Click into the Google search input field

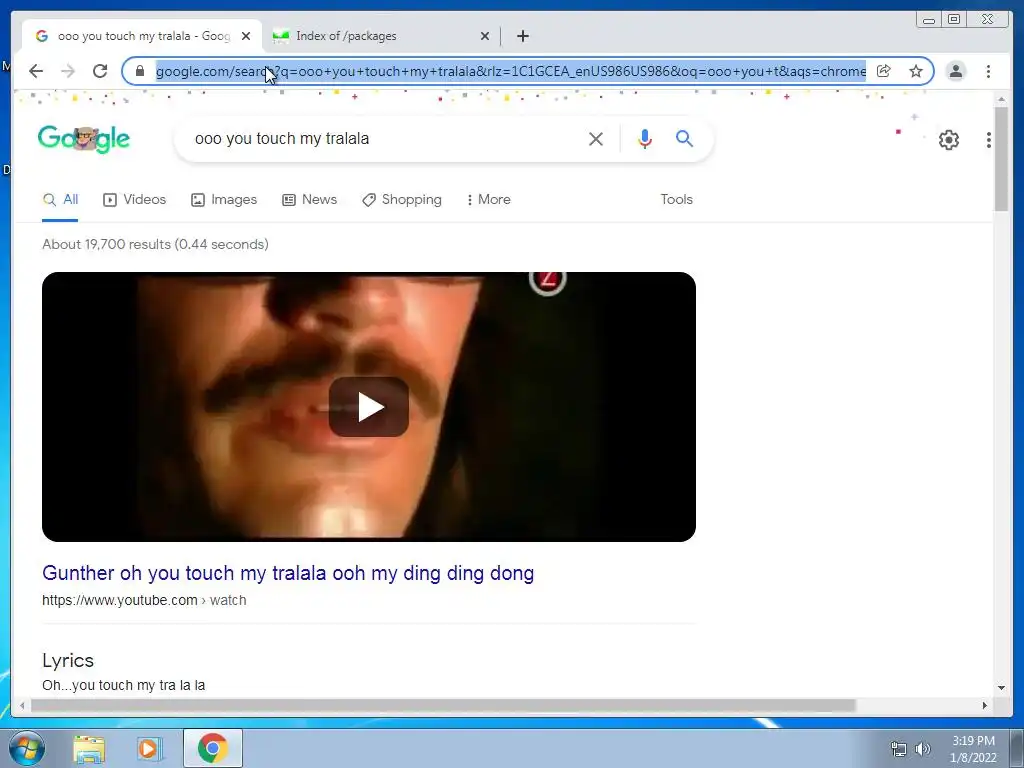[x=385, y=139]
